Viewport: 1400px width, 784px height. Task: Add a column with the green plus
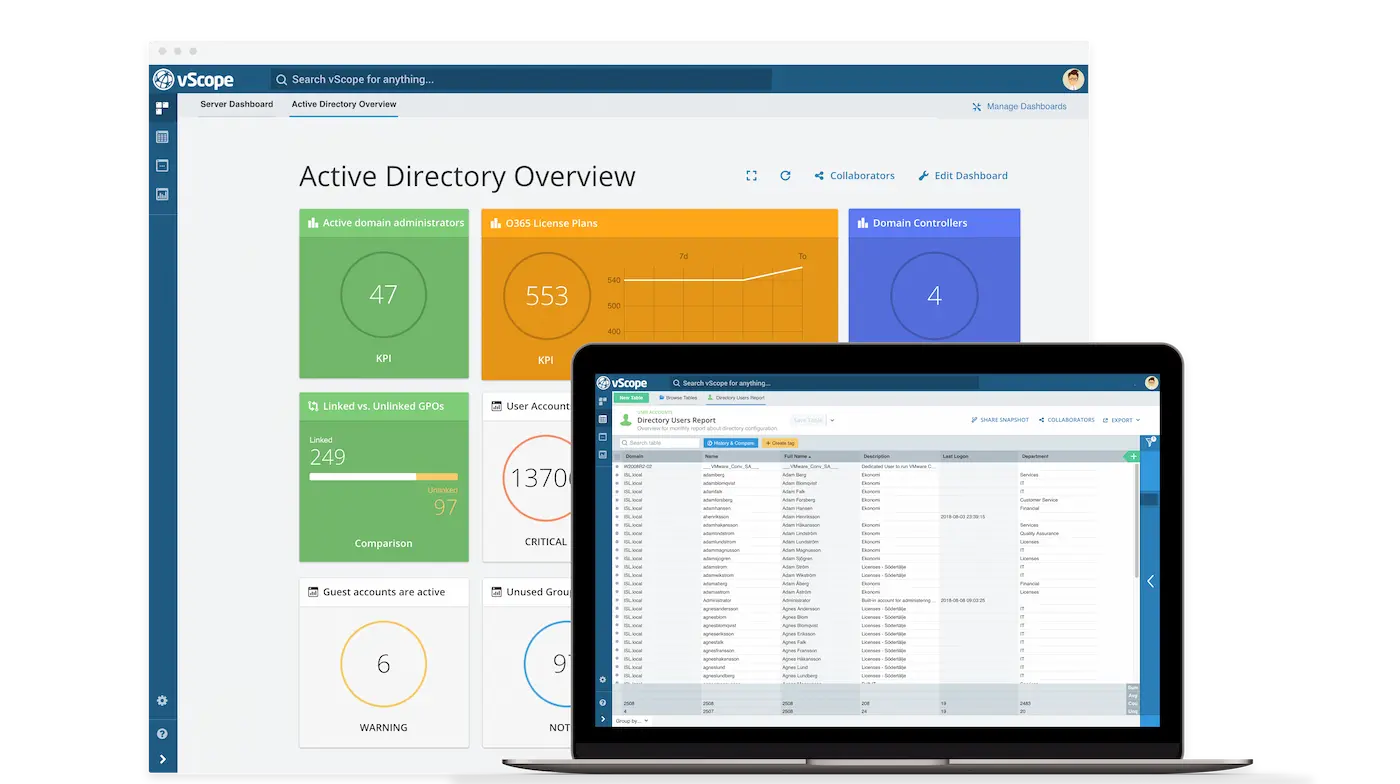pos(1132,456)
